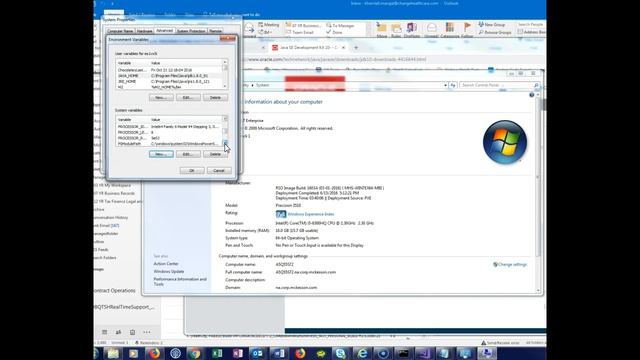Select PSModulePath row in System variables
The image size is (640, 360).
coord(169,144)
